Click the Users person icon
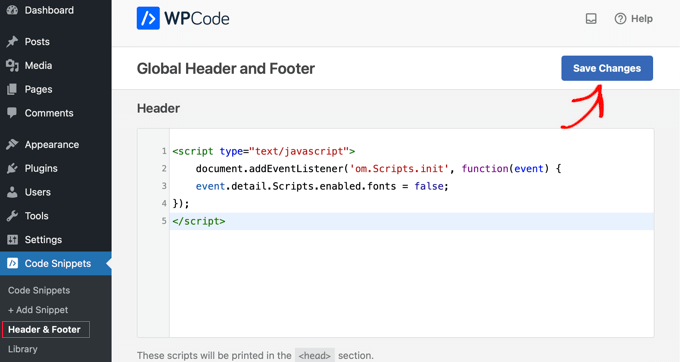680x362 pixels. pos(12,192)
